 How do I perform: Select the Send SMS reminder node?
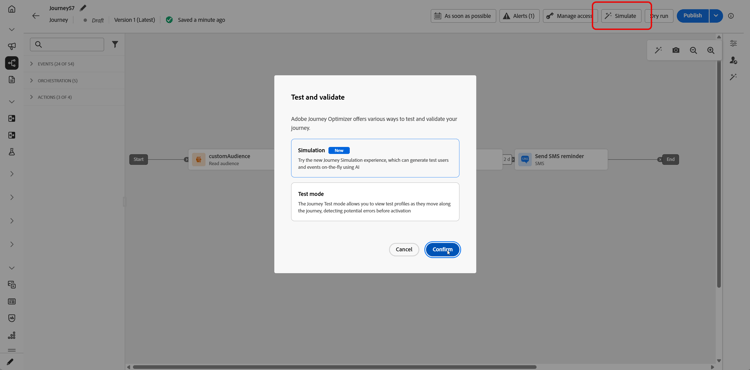(561, 159)
